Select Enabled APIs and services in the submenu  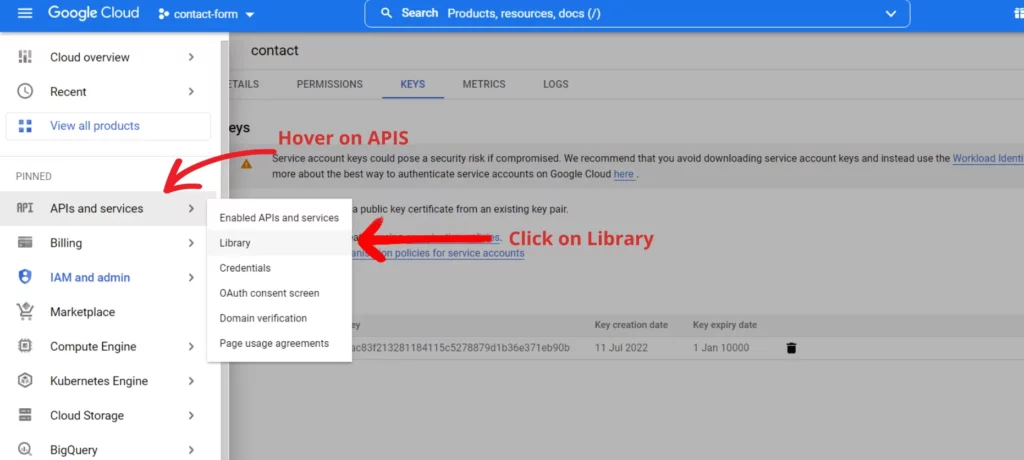point(279,218)
